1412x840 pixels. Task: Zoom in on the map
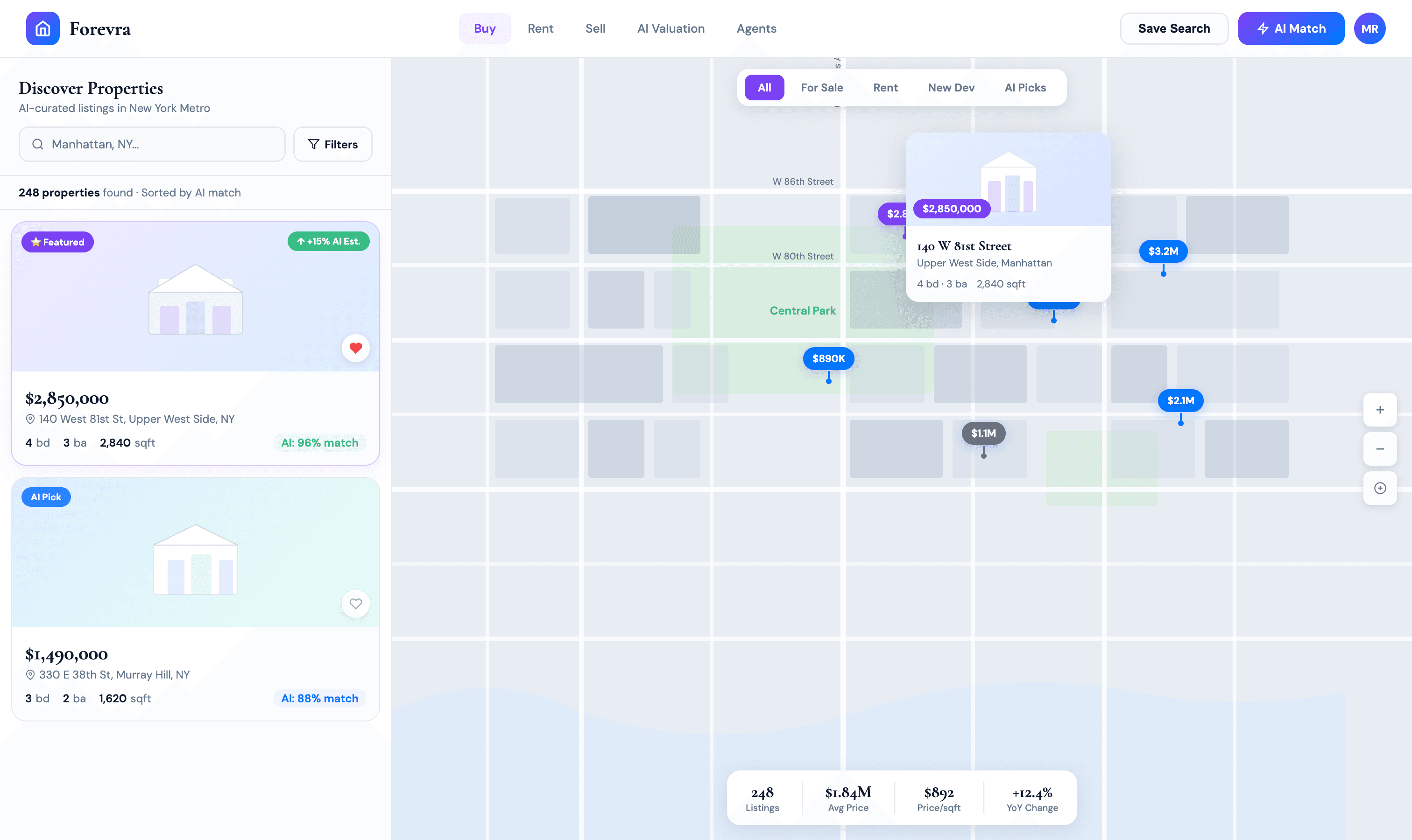coord(1380,409)
